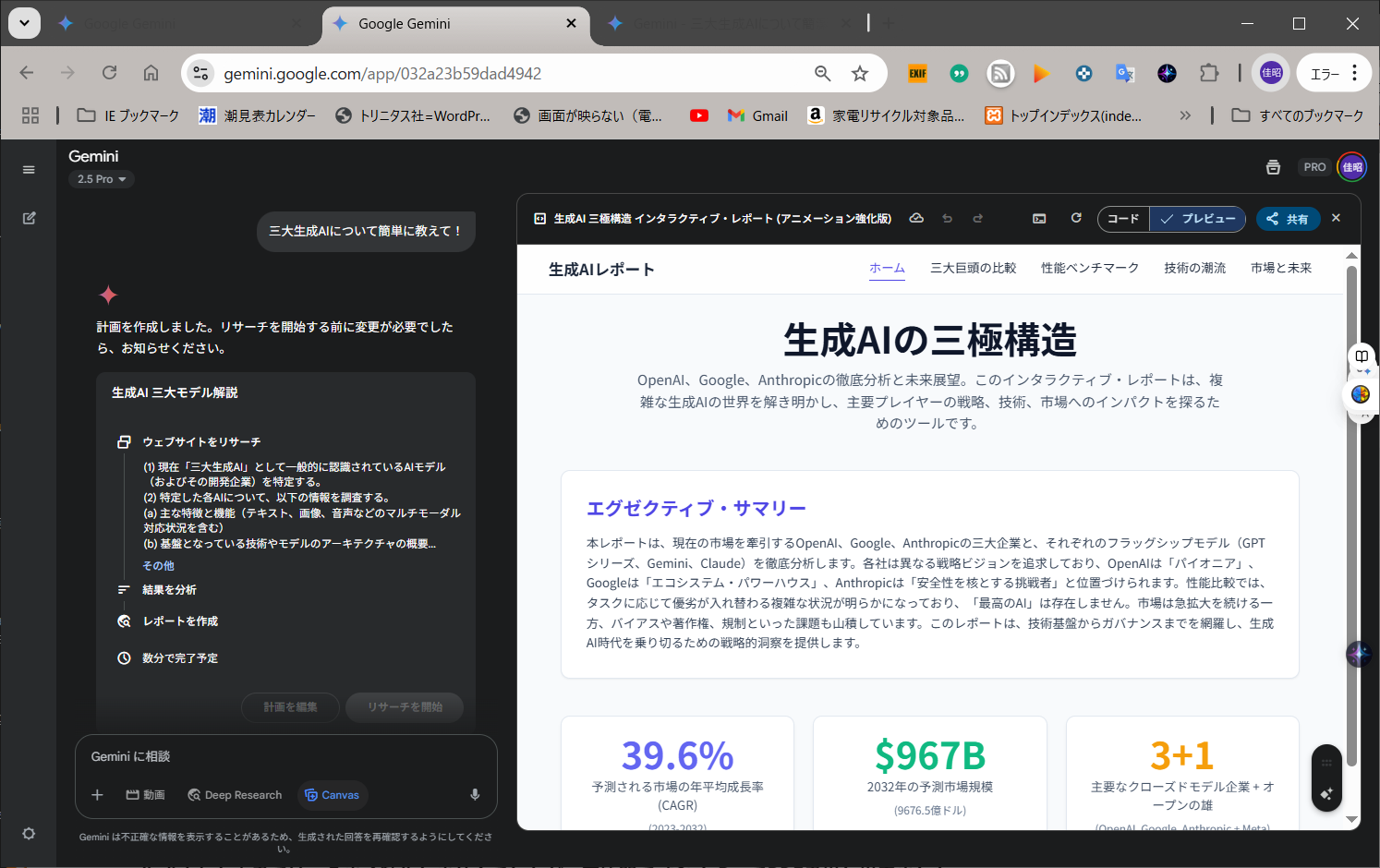Reload the canvas preview
This screenshot has width=1380, height=868.
[x=1076, y=218]
